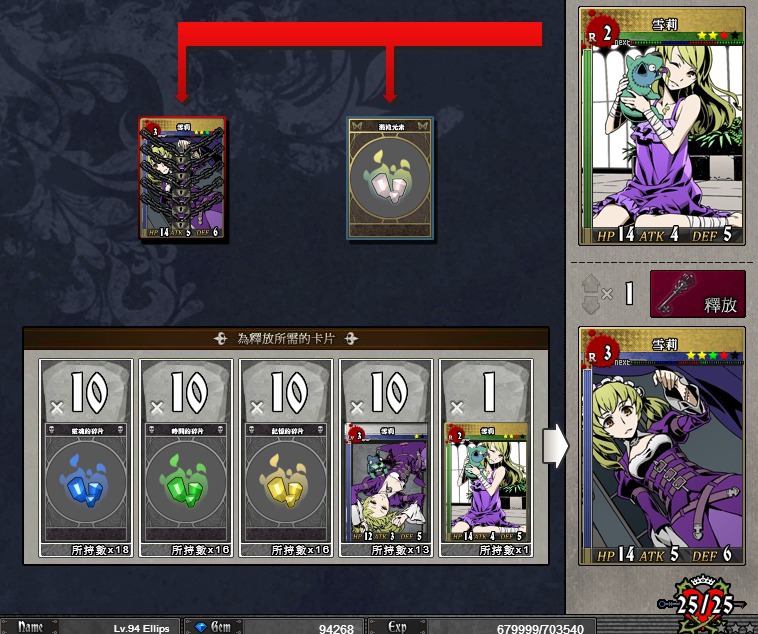The width and height of the screenshot is (758, 634).
Task: Select the chained locked 雪莉 card
Action: [182, 178]
